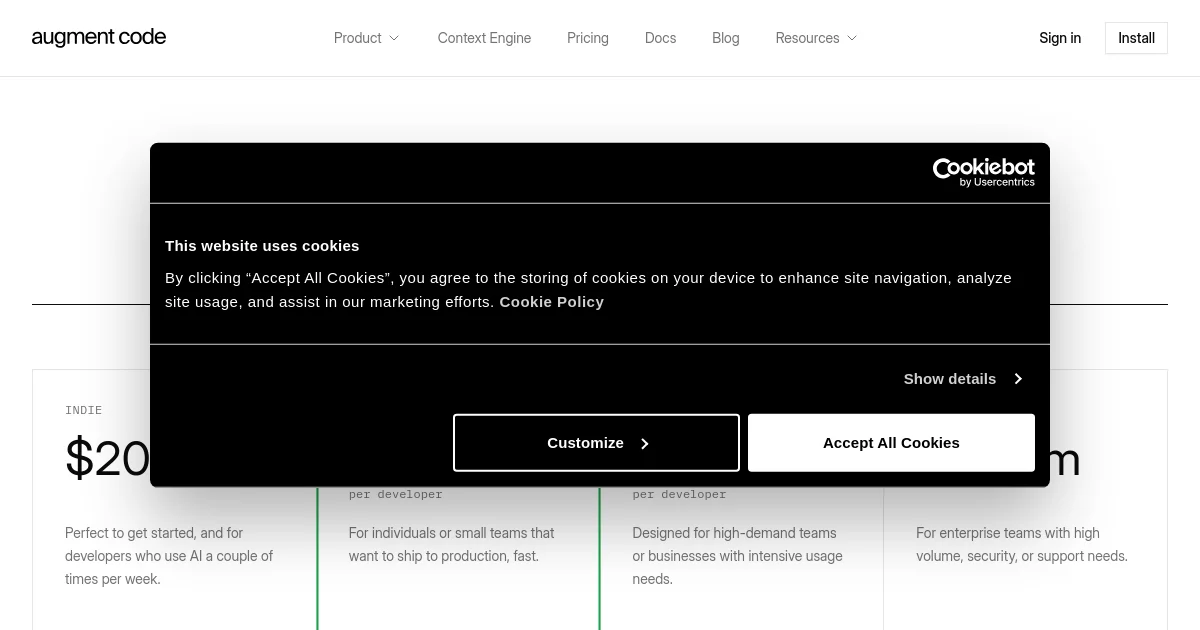Click the arrow icon in Customize button

pyautogui.click(x=645, y=444)
